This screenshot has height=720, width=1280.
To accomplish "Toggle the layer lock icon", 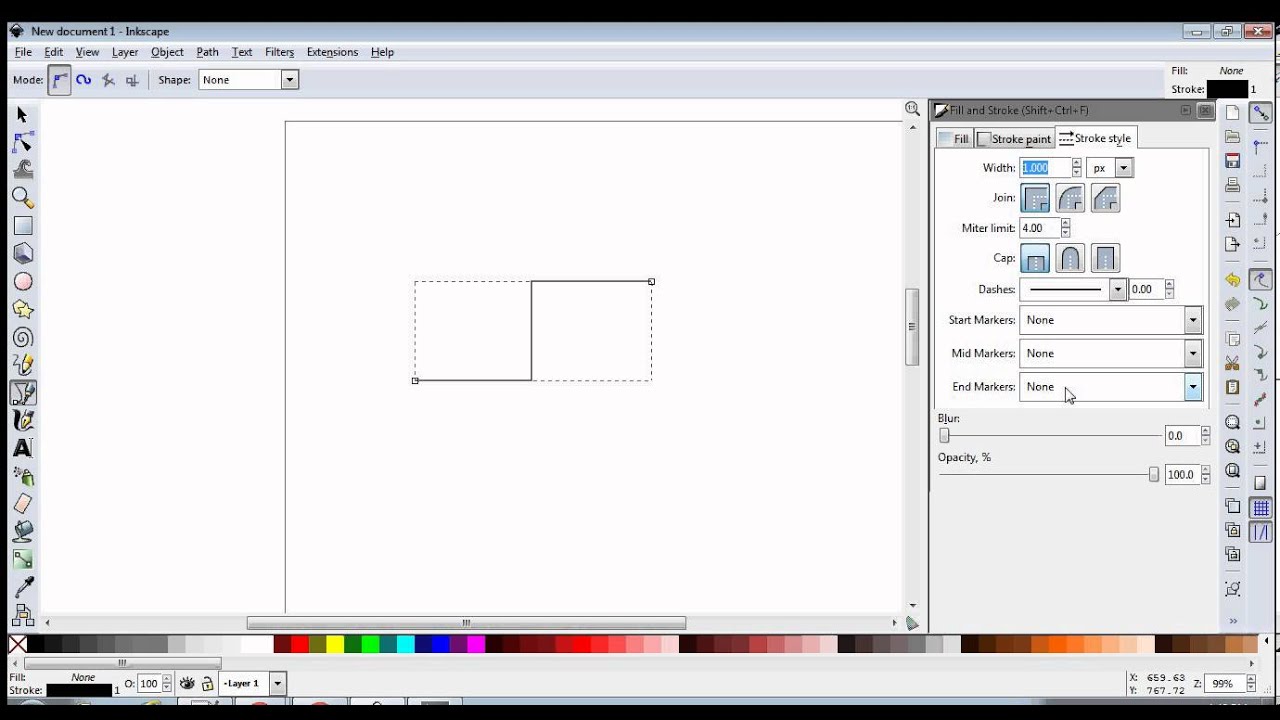I will 207,684.
